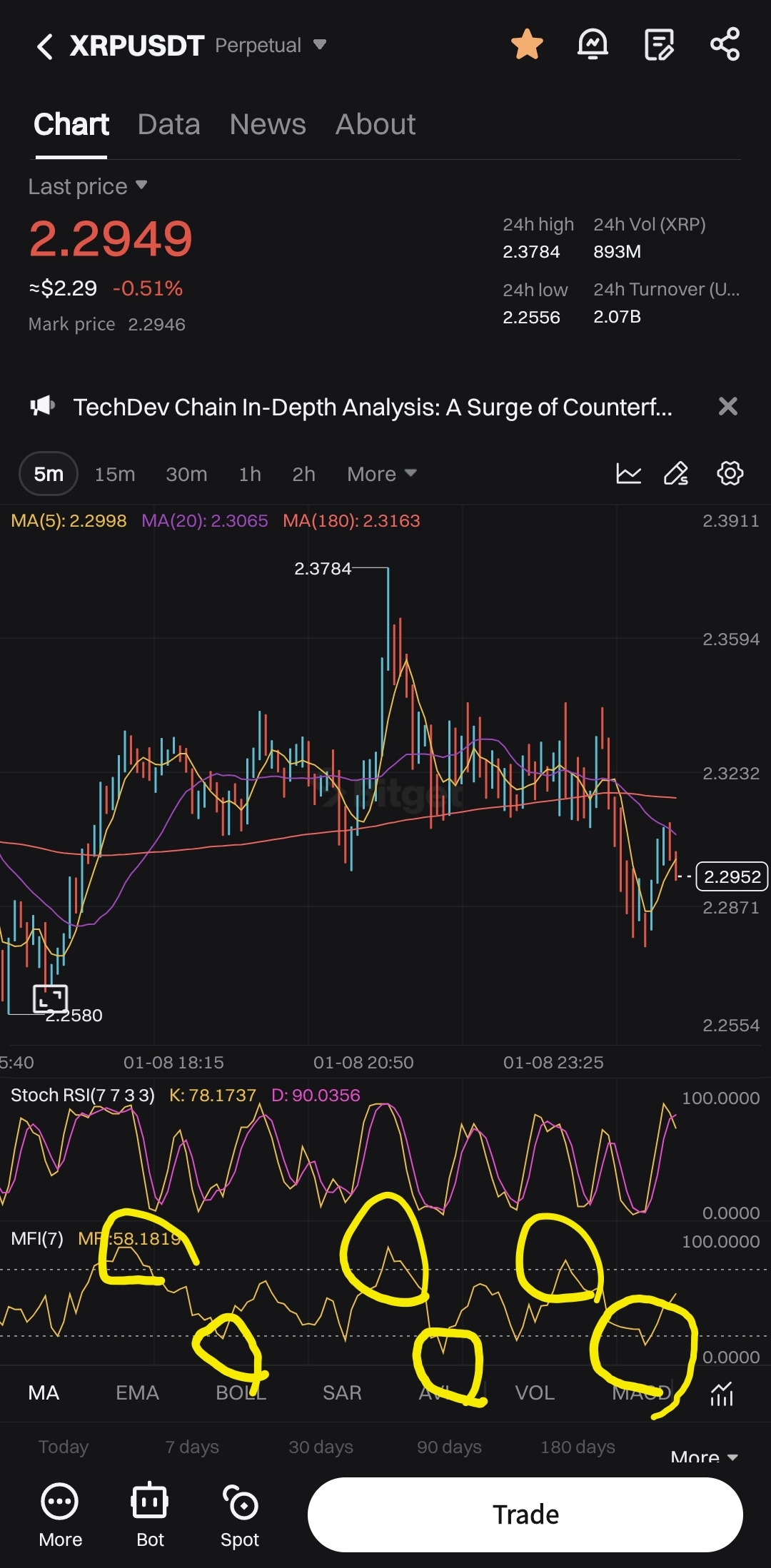Tap the 24h Vol (XRP) value 893M
The height and width of the screenshot is (1568, 771).
click(x=617, y=252)
